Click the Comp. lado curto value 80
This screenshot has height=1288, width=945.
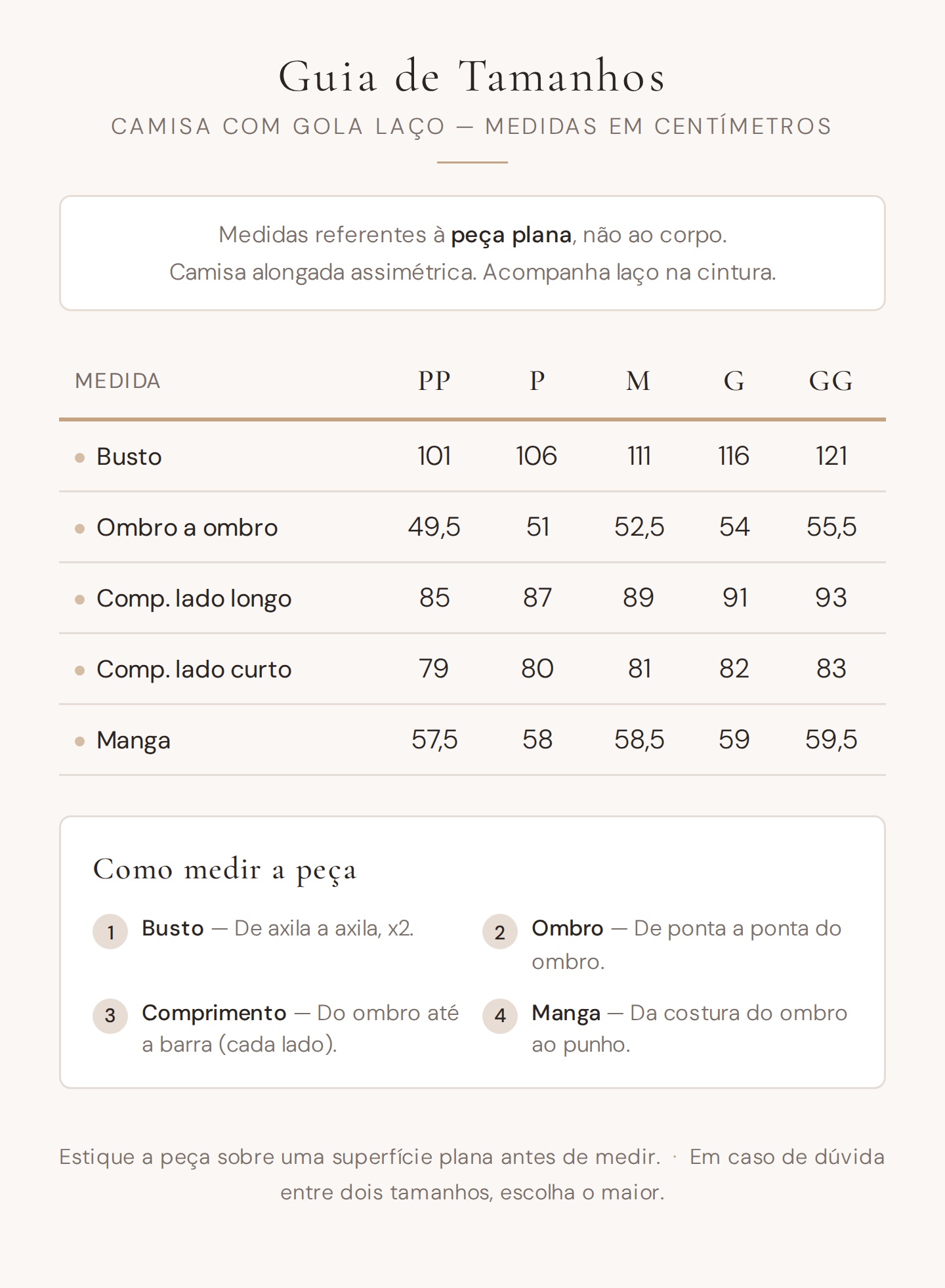[537, 669]
